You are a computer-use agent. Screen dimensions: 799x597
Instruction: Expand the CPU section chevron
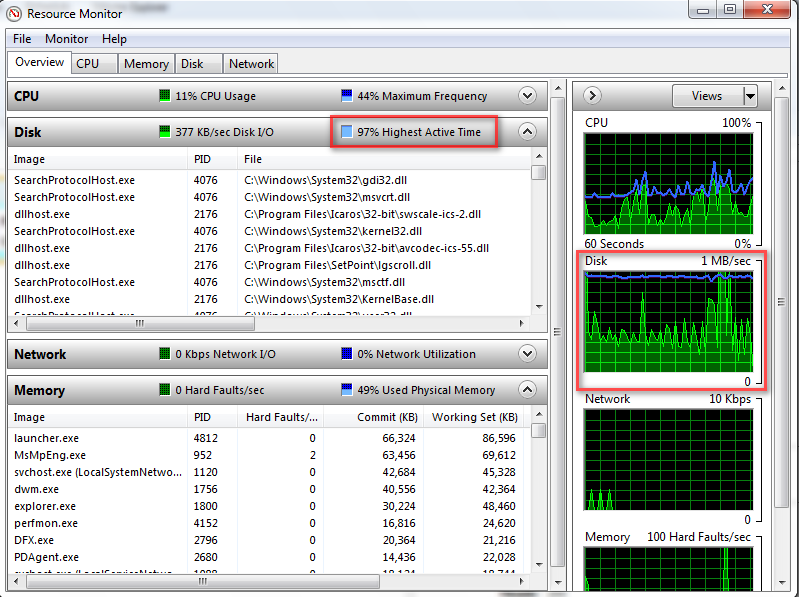[527, 95]
